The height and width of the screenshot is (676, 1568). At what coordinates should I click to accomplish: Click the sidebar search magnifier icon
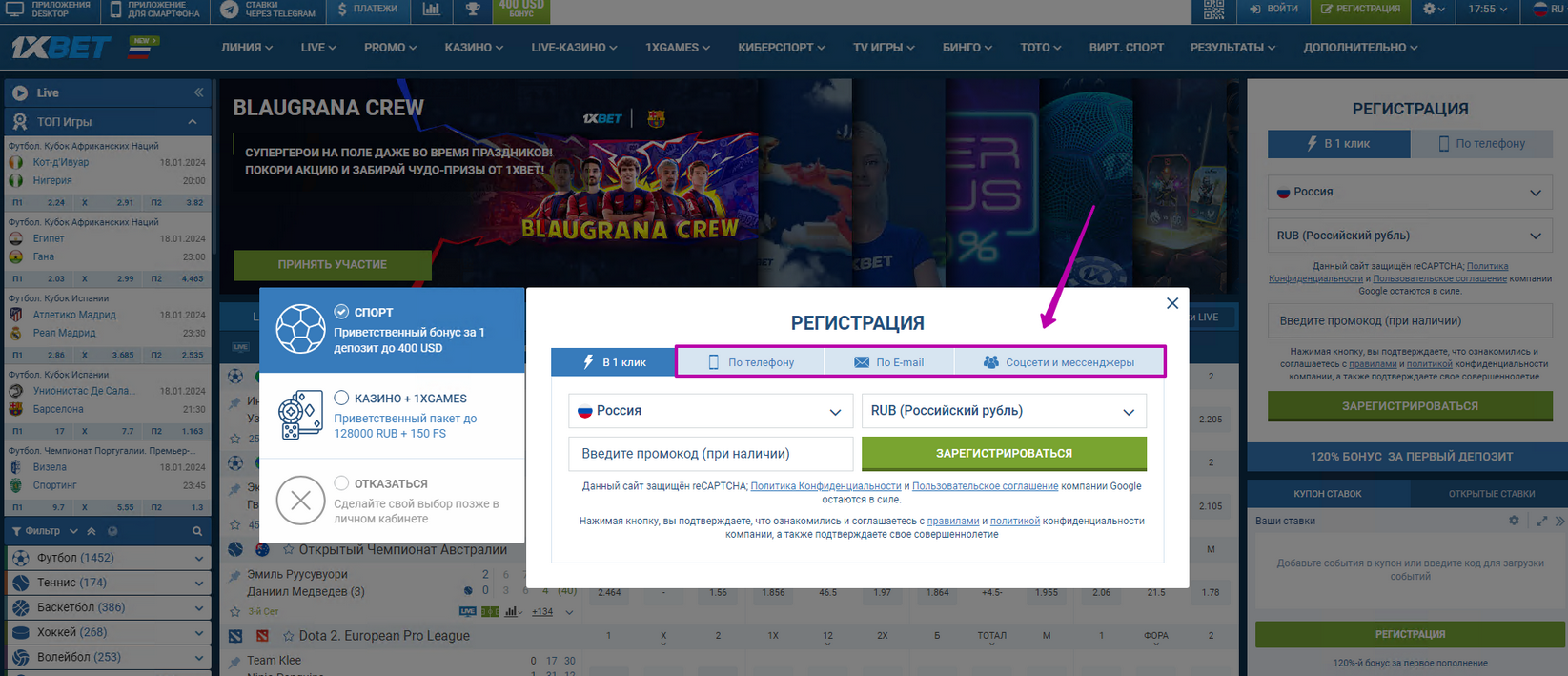pos(197,531)
